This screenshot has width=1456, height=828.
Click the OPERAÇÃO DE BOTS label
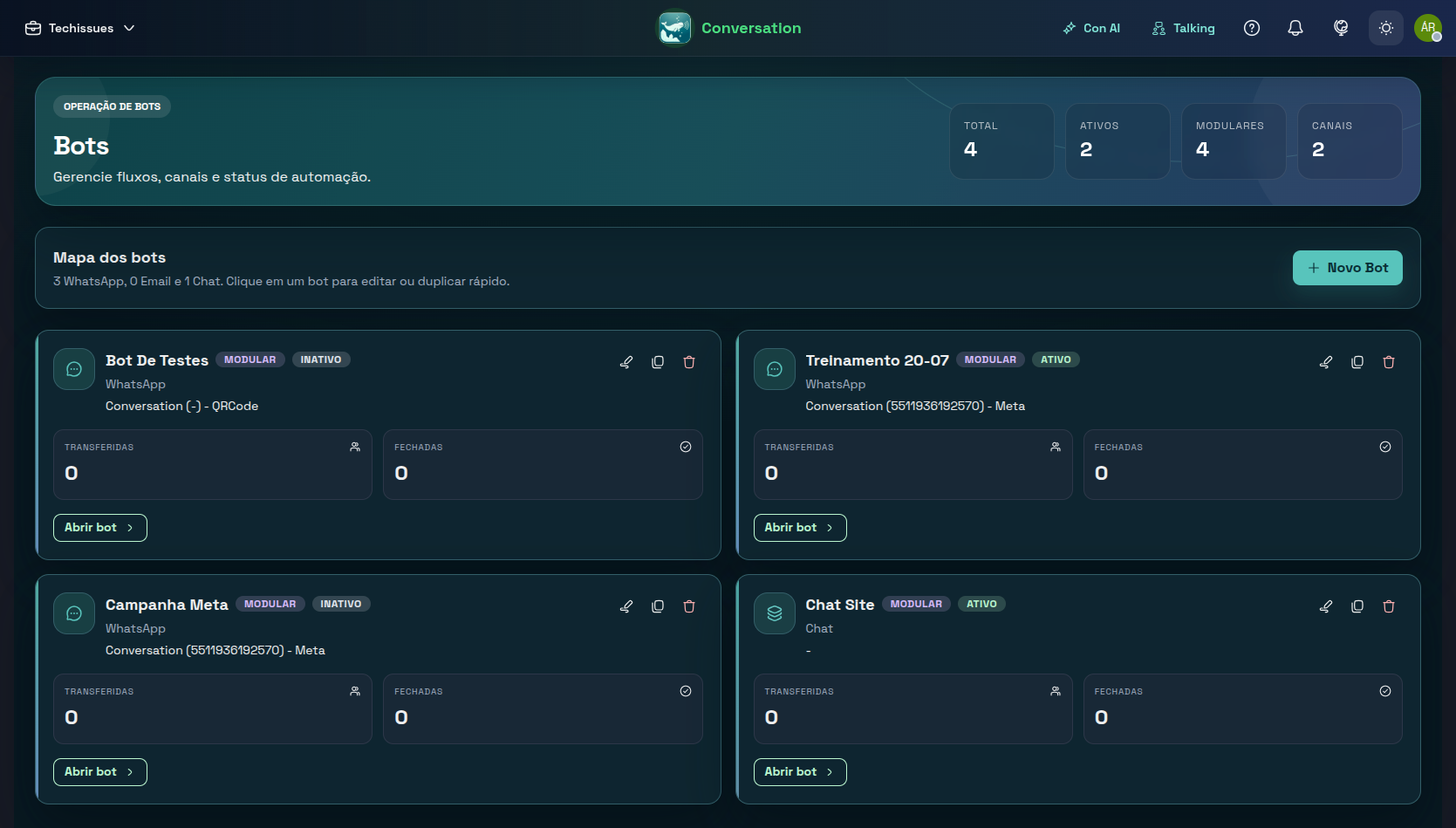coord(112,106)
